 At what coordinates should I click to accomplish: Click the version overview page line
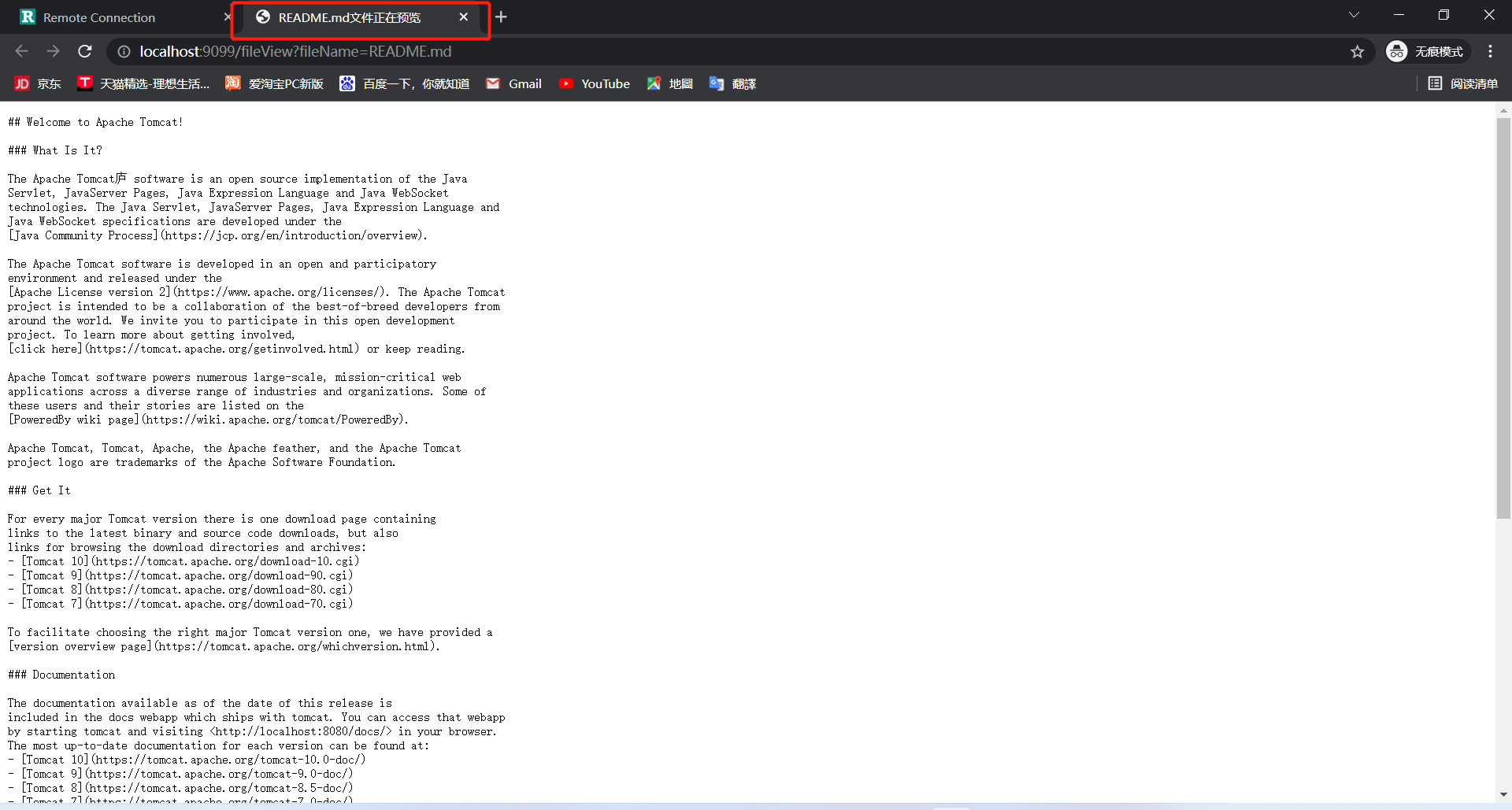pos(224,646)
